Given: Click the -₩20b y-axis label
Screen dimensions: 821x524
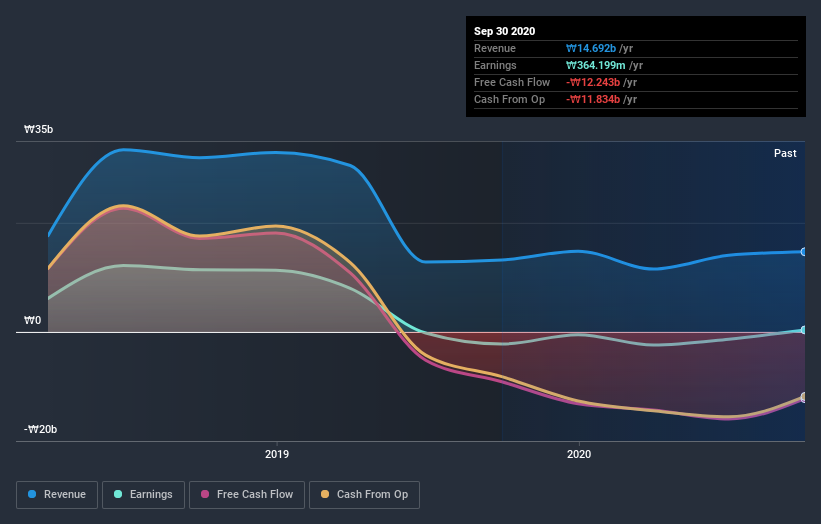Looking at the screenshot, I should click(x=40, y=429).
